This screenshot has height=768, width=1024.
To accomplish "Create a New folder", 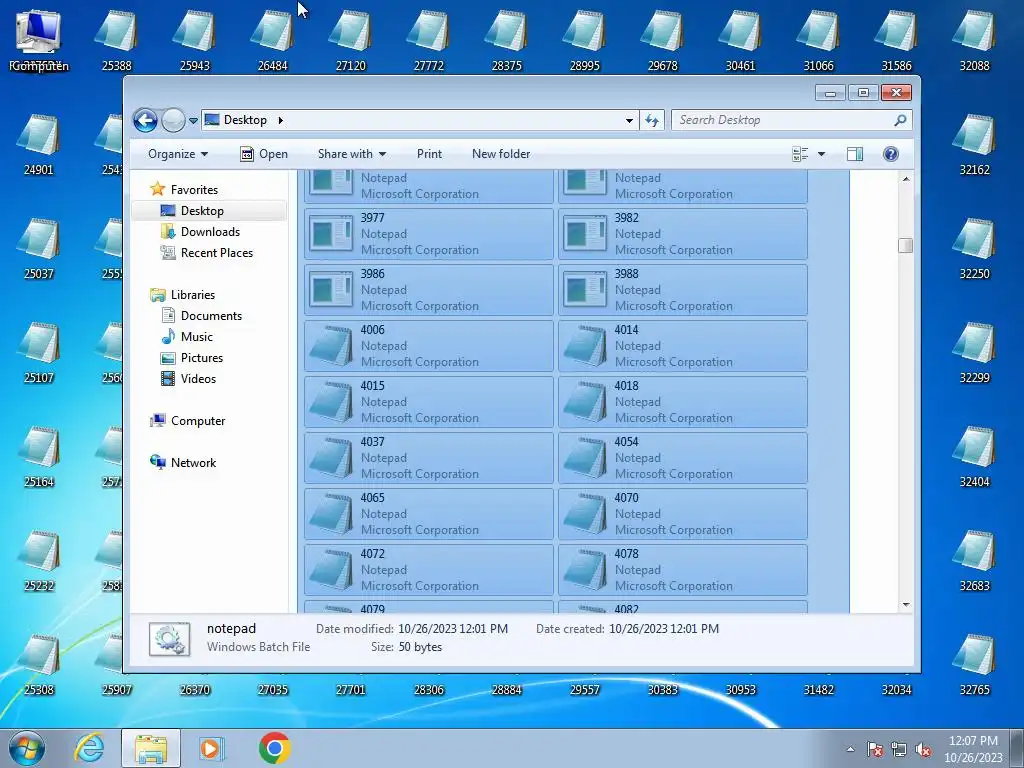I will [x=501, y=154].
